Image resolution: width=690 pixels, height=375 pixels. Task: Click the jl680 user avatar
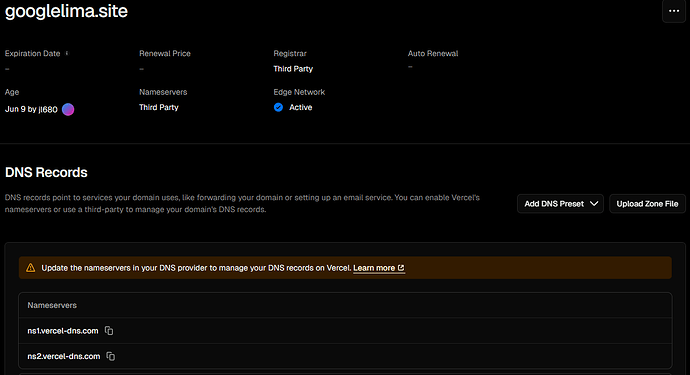pyautogui.click(x=68, y=109)
